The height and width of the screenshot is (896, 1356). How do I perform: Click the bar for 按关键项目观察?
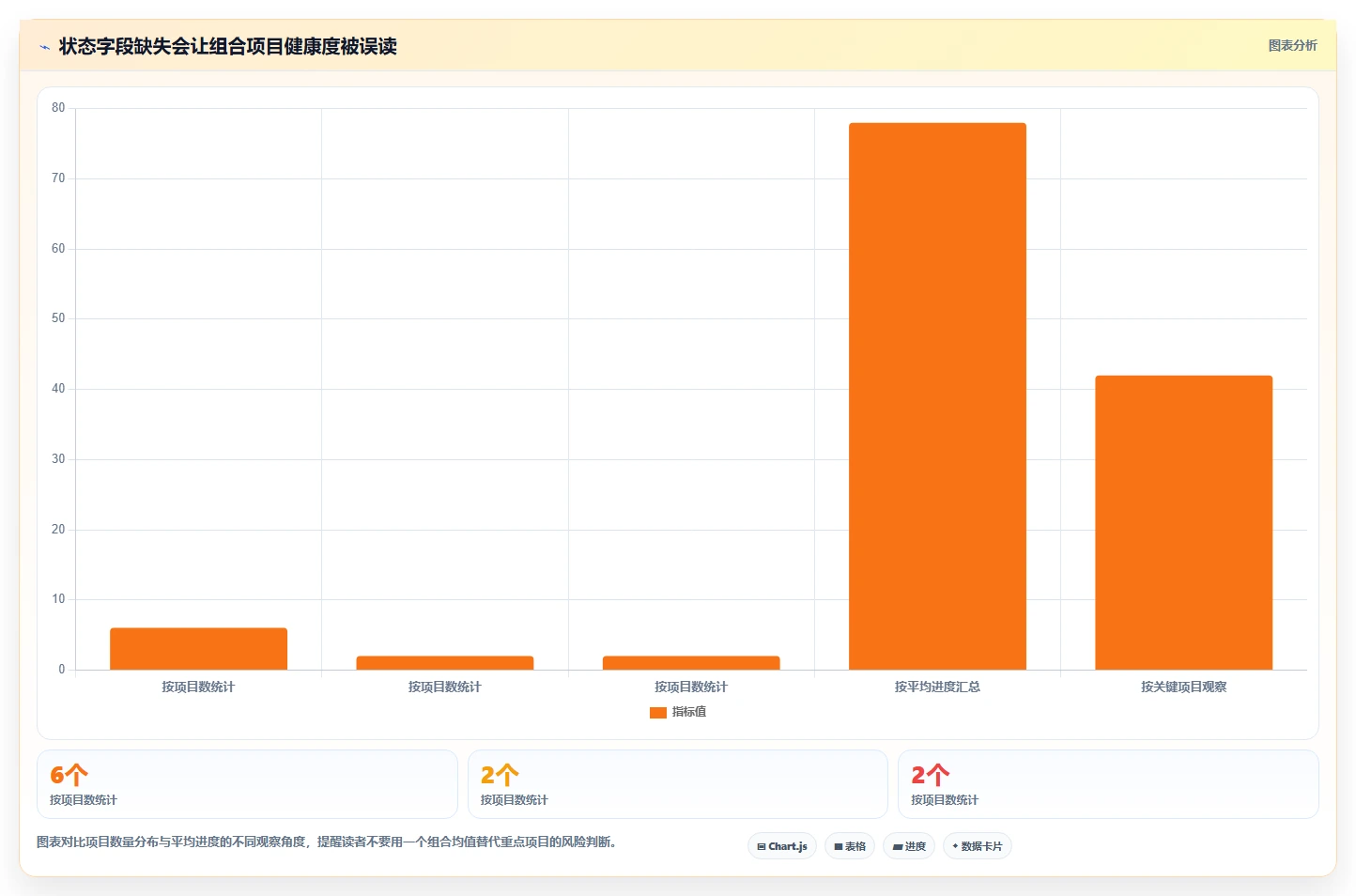[x=1183, y=522]
